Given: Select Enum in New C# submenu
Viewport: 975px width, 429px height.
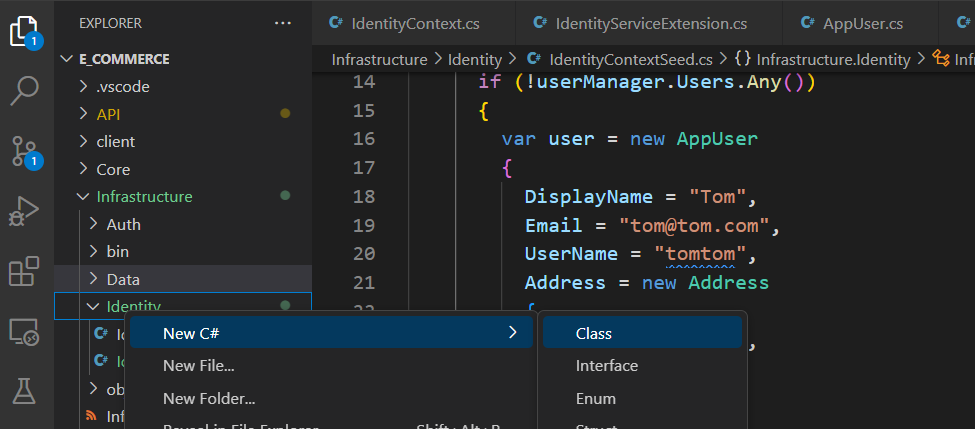Looking at the screenshot, I should click(x=642, y=399).
